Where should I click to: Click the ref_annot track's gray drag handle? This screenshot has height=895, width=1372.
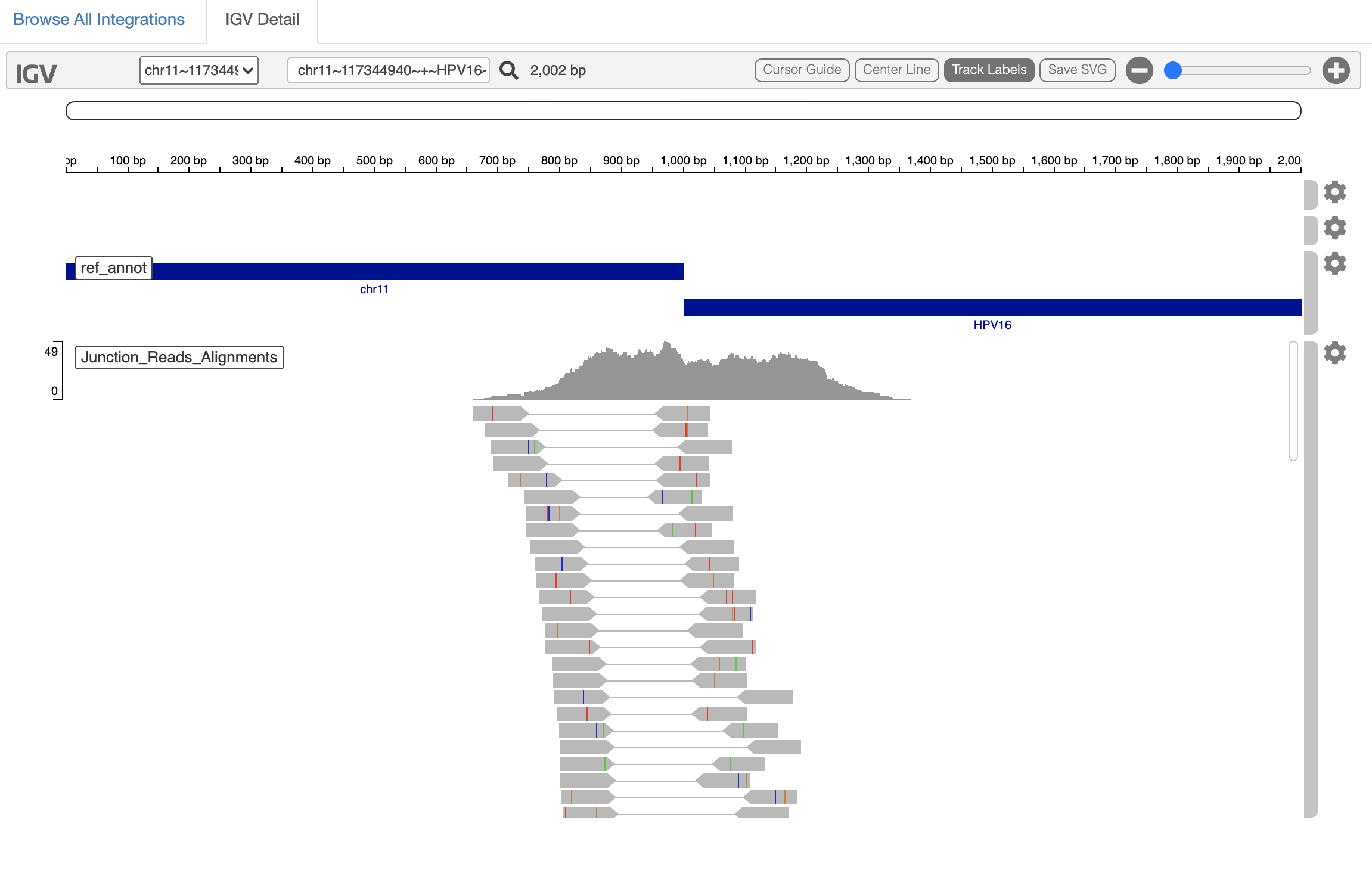[1311, 293]
